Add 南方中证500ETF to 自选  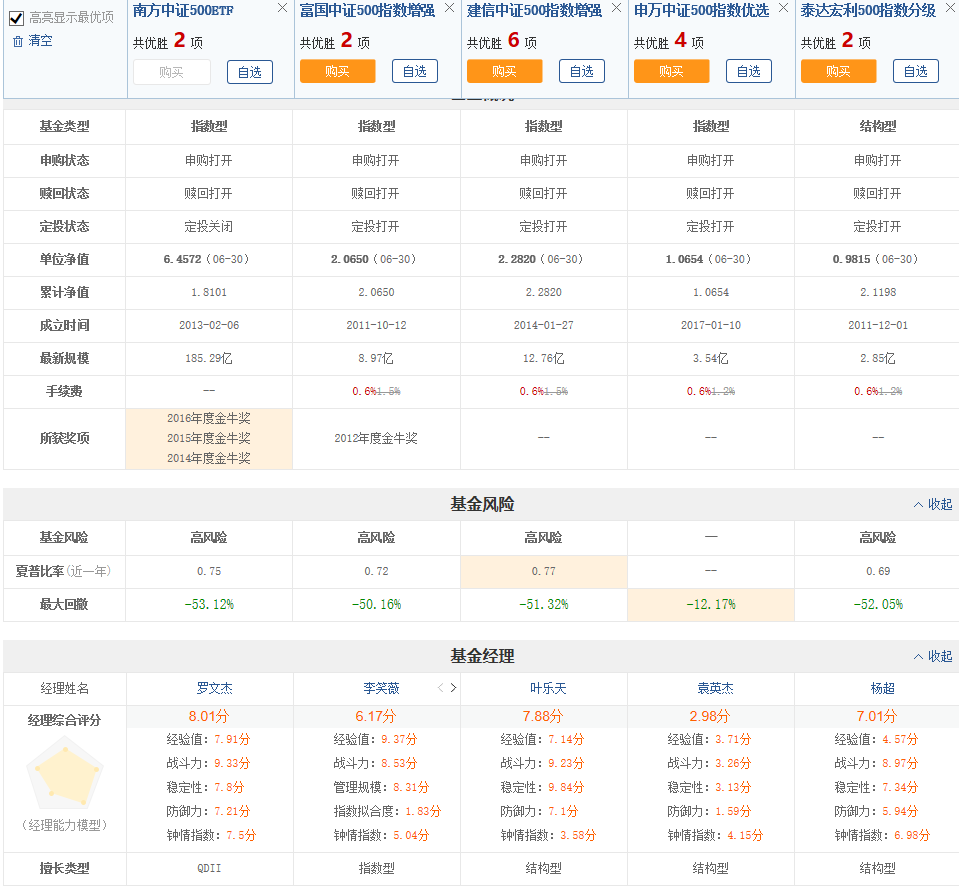click(250, 72)
